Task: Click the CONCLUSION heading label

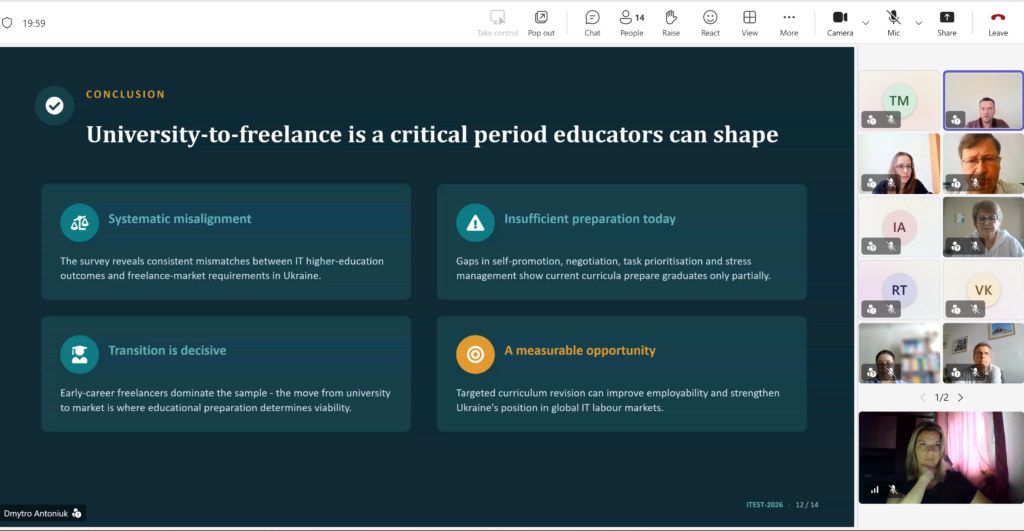Action: 125,94
